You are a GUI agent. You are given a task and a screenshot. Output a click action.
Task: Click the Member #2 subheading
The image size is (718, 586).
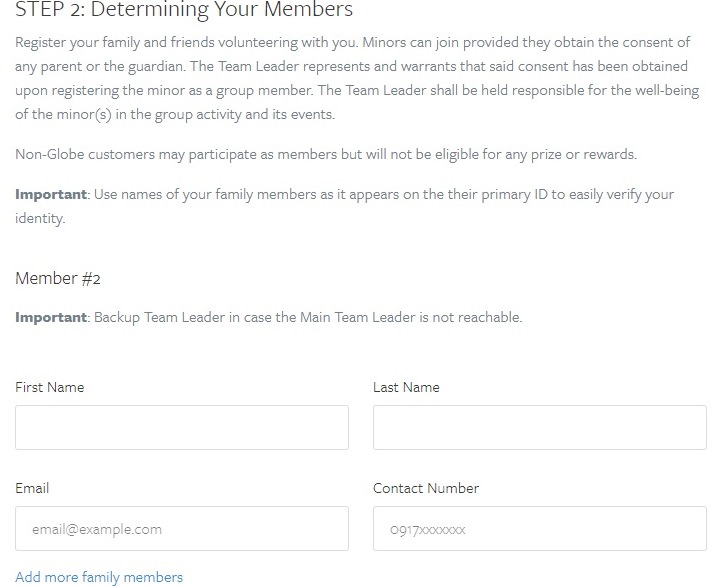(x=58, y=278)
